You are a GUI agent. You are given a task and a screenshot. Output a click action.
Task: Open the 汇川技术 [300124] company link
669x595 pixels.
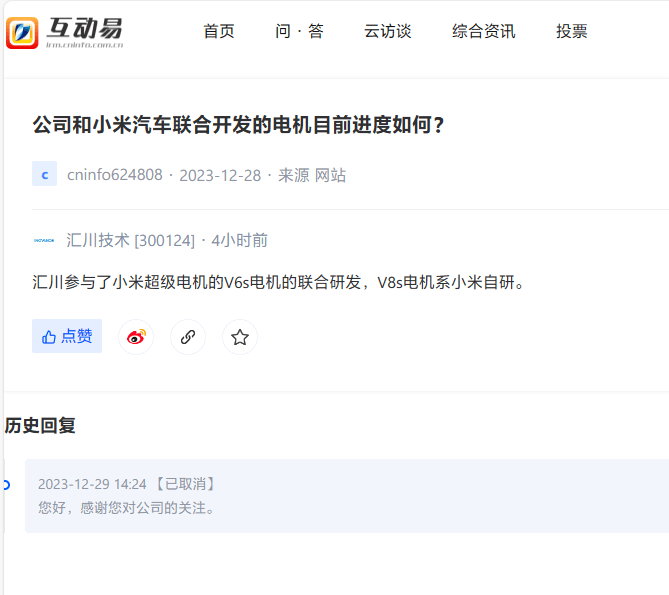(131, 241)
